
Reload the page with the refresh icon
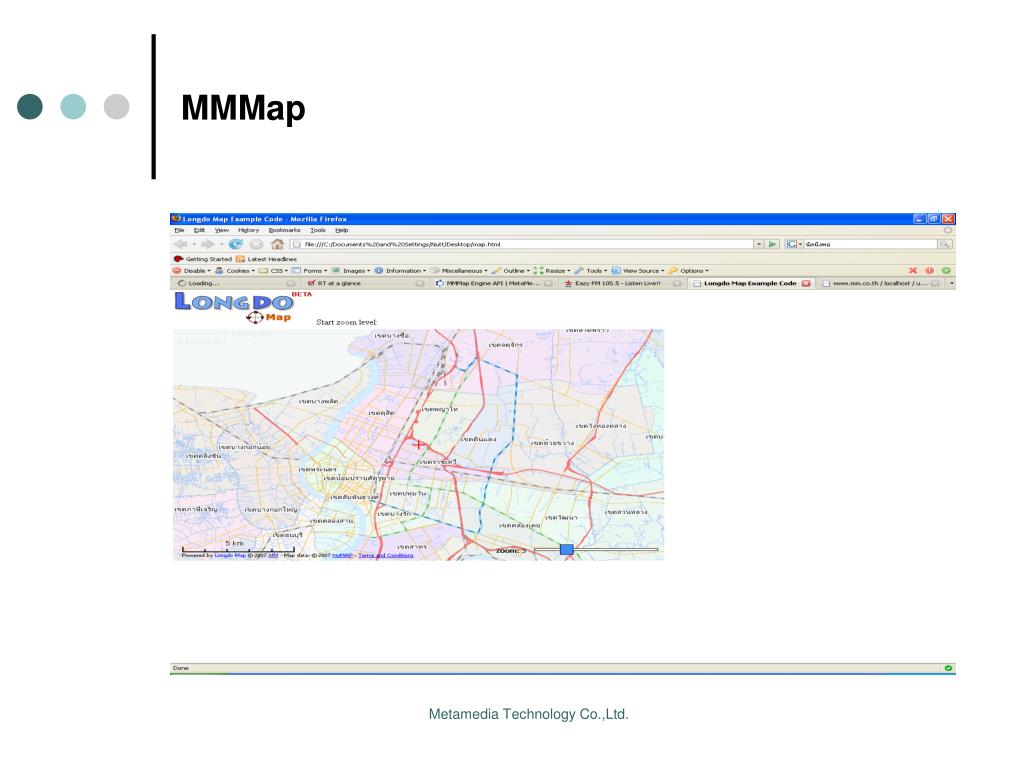click(236, 244)
